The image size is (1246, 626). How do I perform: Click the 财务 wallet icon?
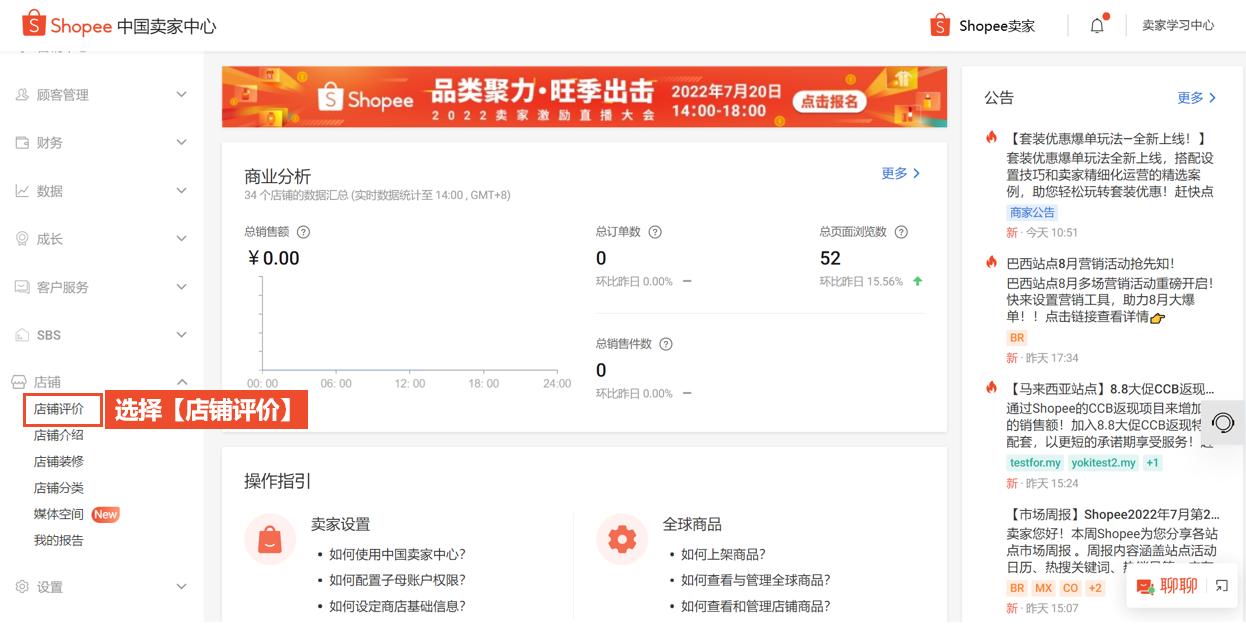[22, 142]
